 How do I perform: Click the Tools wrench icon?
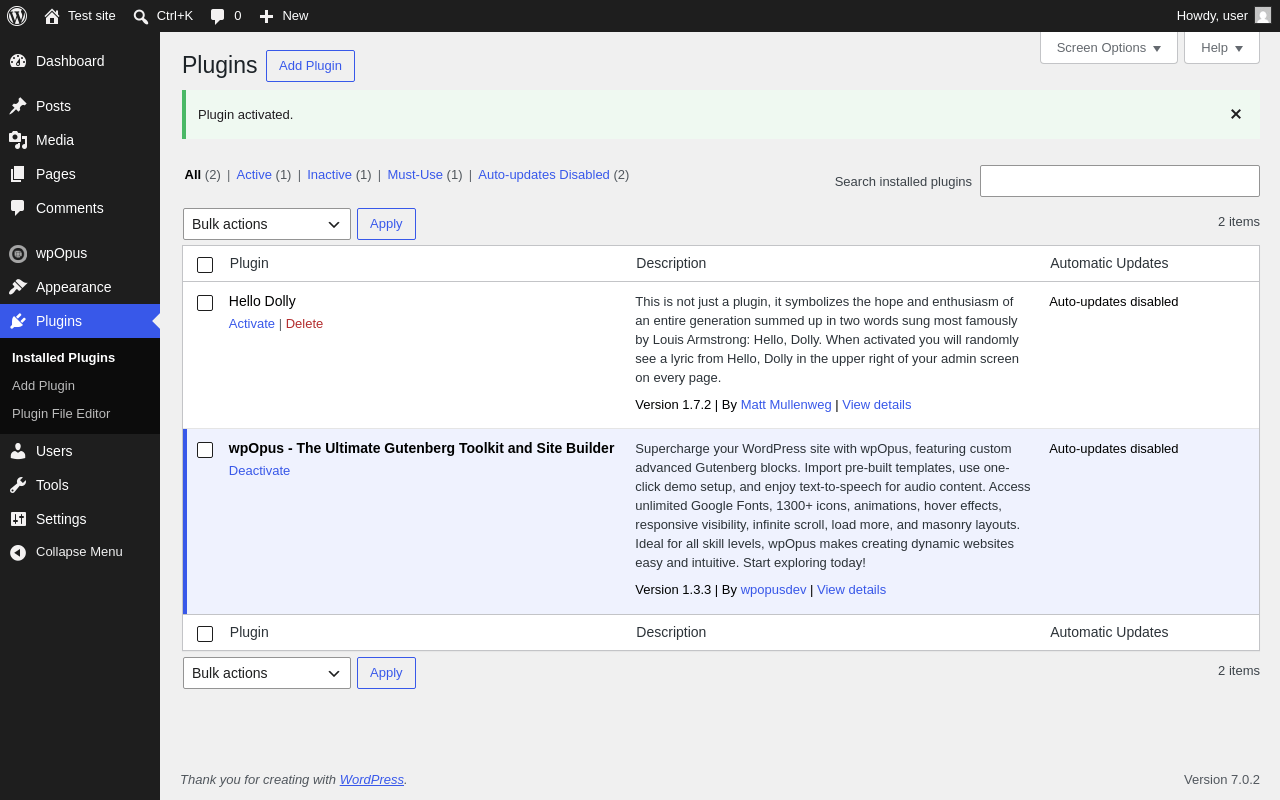[x=18, y=485]
